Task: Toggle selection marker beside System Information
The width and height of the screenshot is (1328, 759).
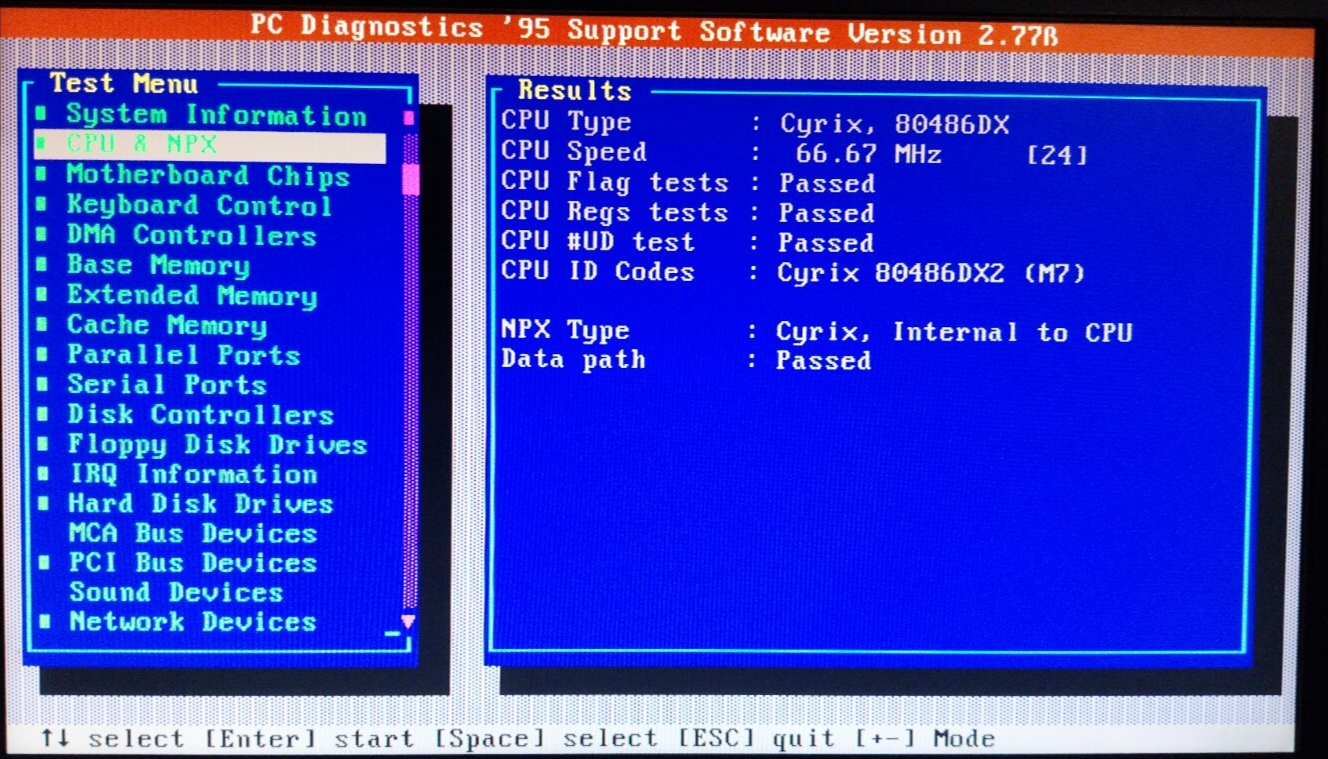Action: 41,116
